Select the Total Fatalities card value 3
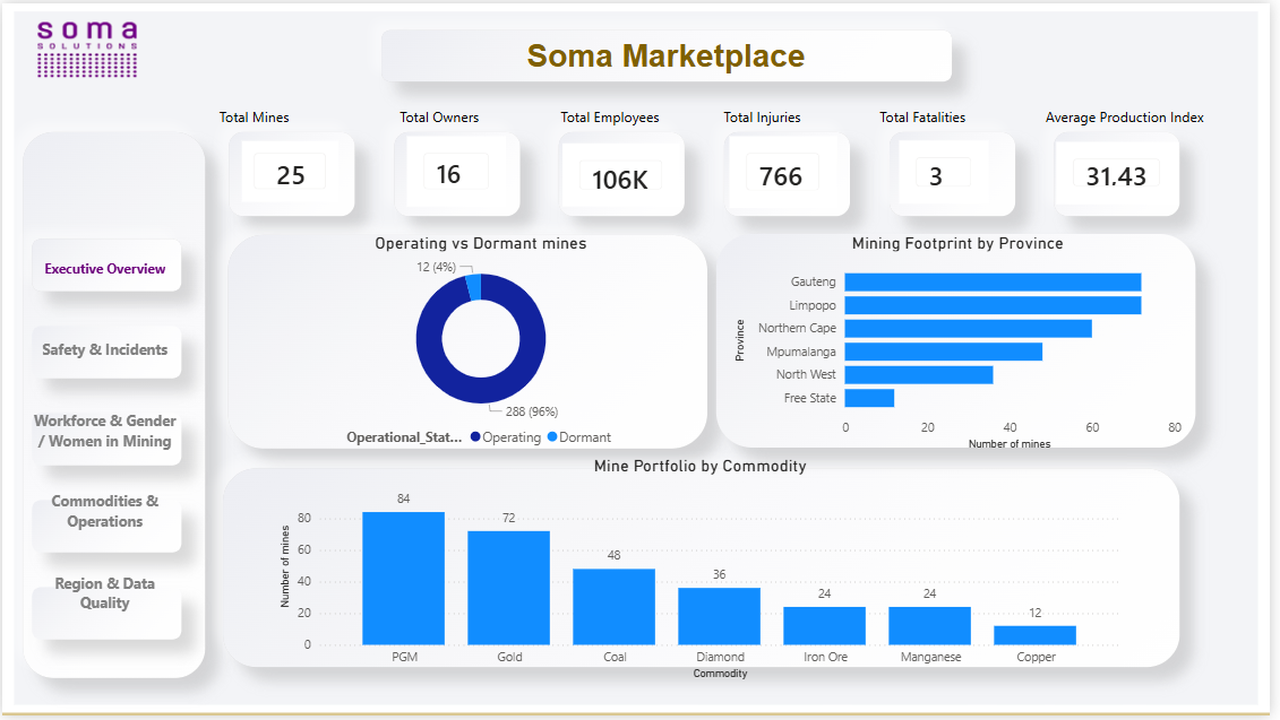Screen dimensions: 1280x720 tap(936, 176)
